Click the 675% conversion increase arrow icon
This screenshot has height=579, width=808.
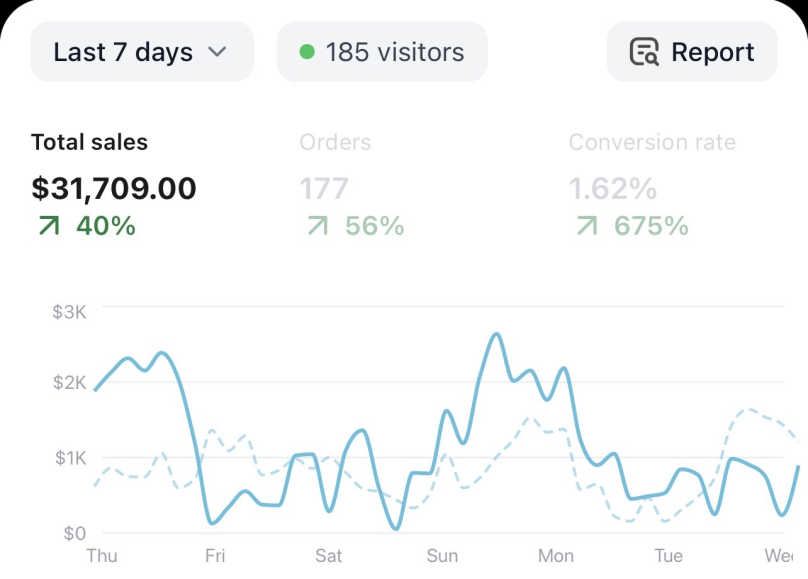pyautogui.click(x=587, y=226)
